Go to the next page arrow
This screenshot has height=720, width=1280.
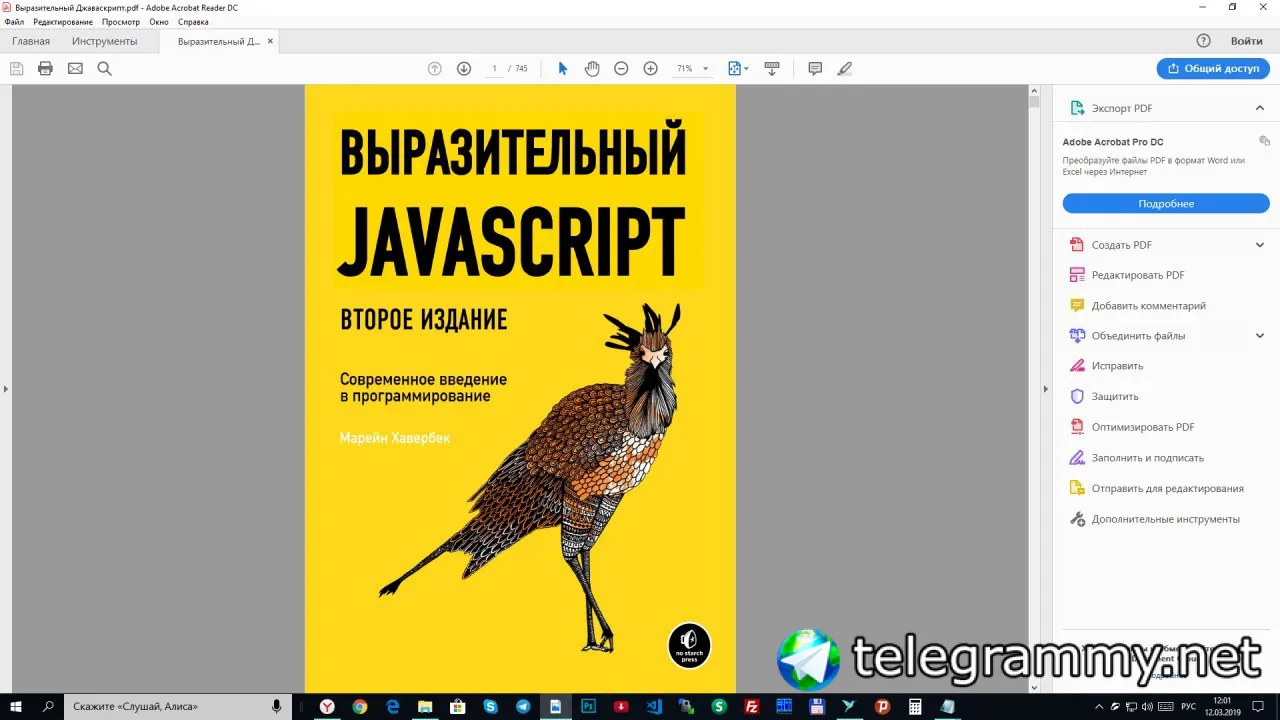[x=464, y=68]
